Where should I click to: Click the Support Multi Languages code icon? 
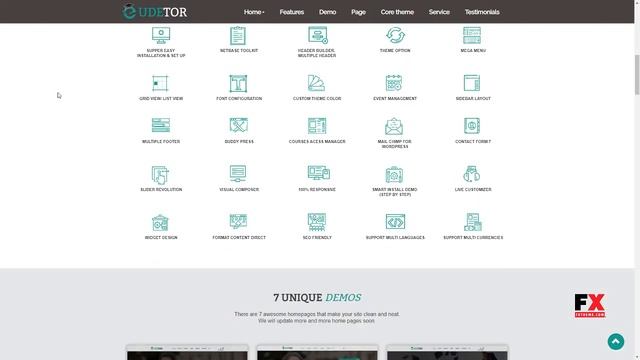click(x=396, y=222)
